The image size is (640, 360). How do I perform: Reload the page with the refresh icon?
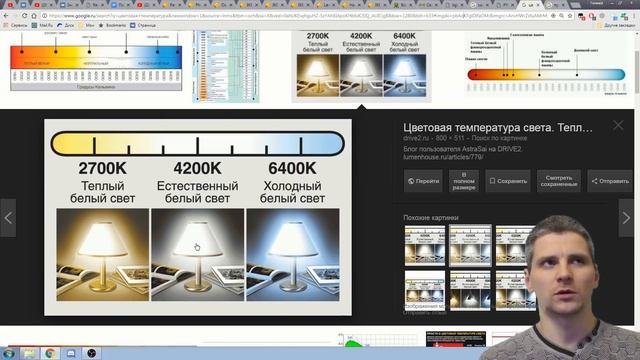coord(24,16)
